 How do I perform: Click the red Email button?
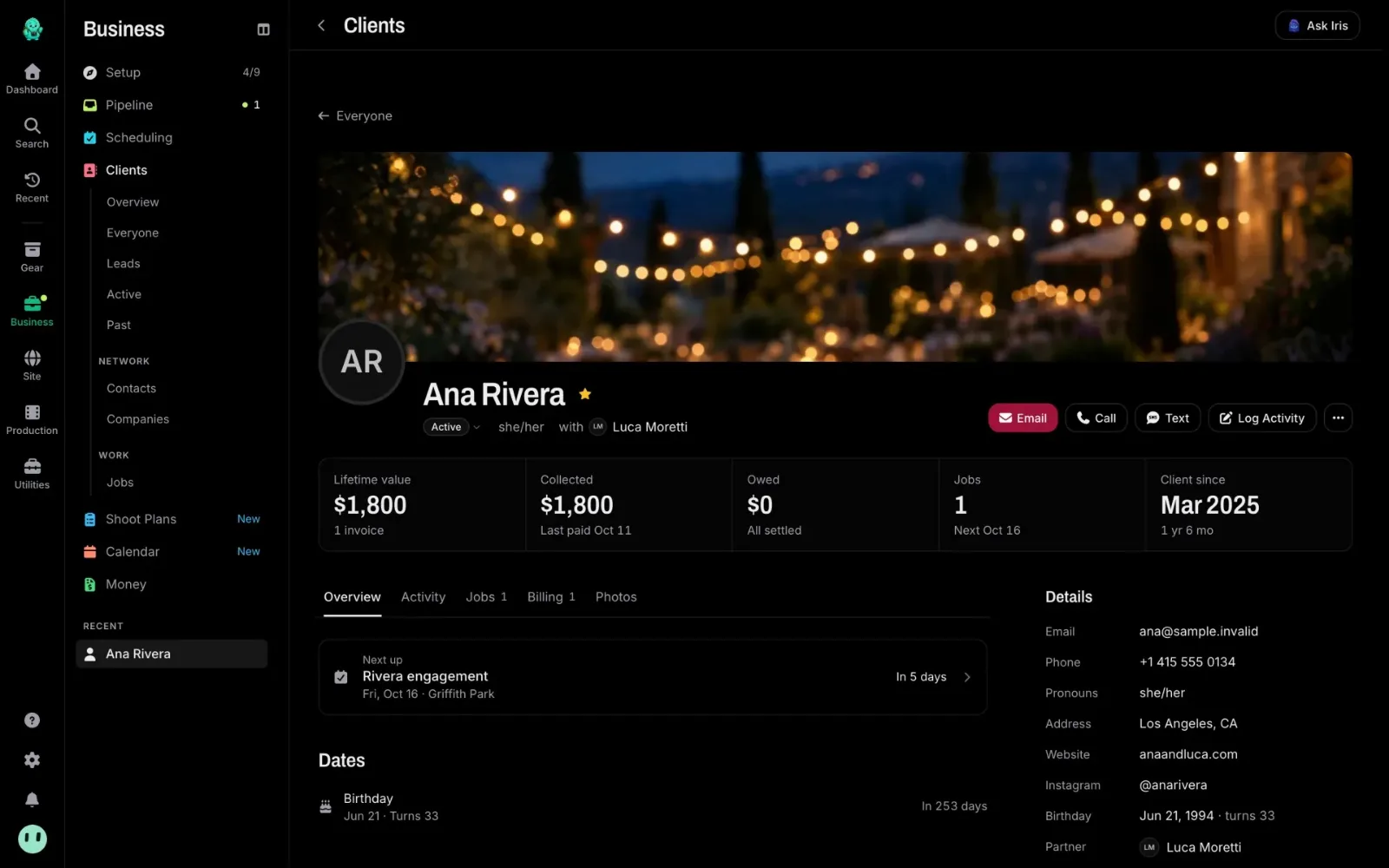click(1023, 418)
